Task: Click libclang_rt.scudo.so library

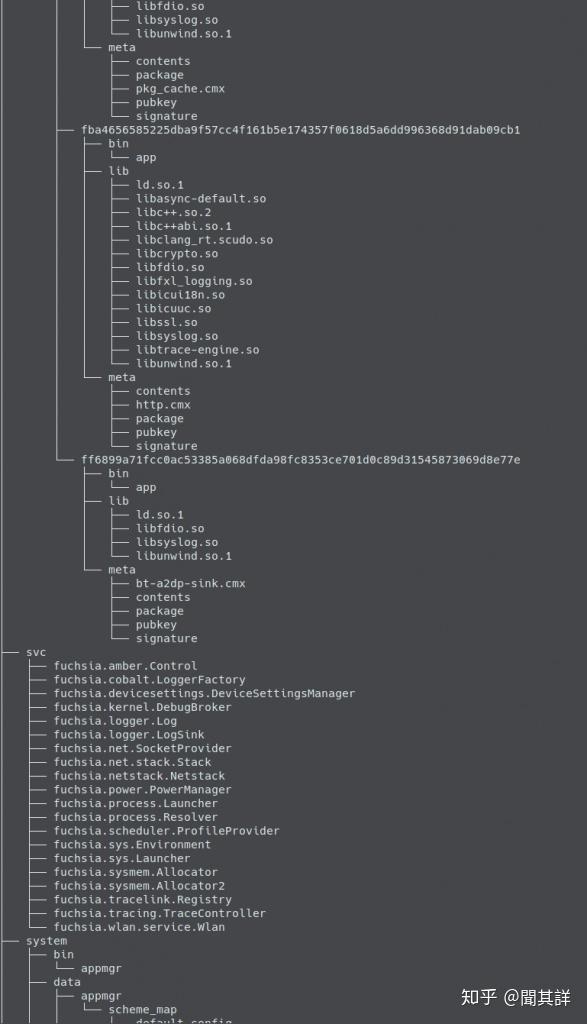Action: click(204, 240)
